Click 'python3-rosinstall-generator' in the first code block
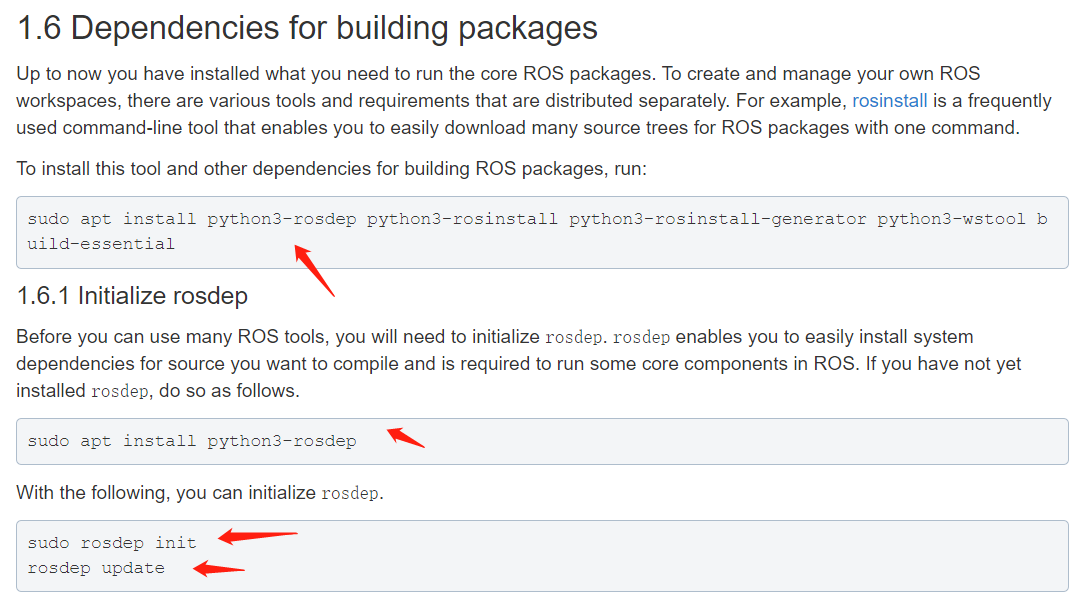1072x598 pixels. point(717,219)
